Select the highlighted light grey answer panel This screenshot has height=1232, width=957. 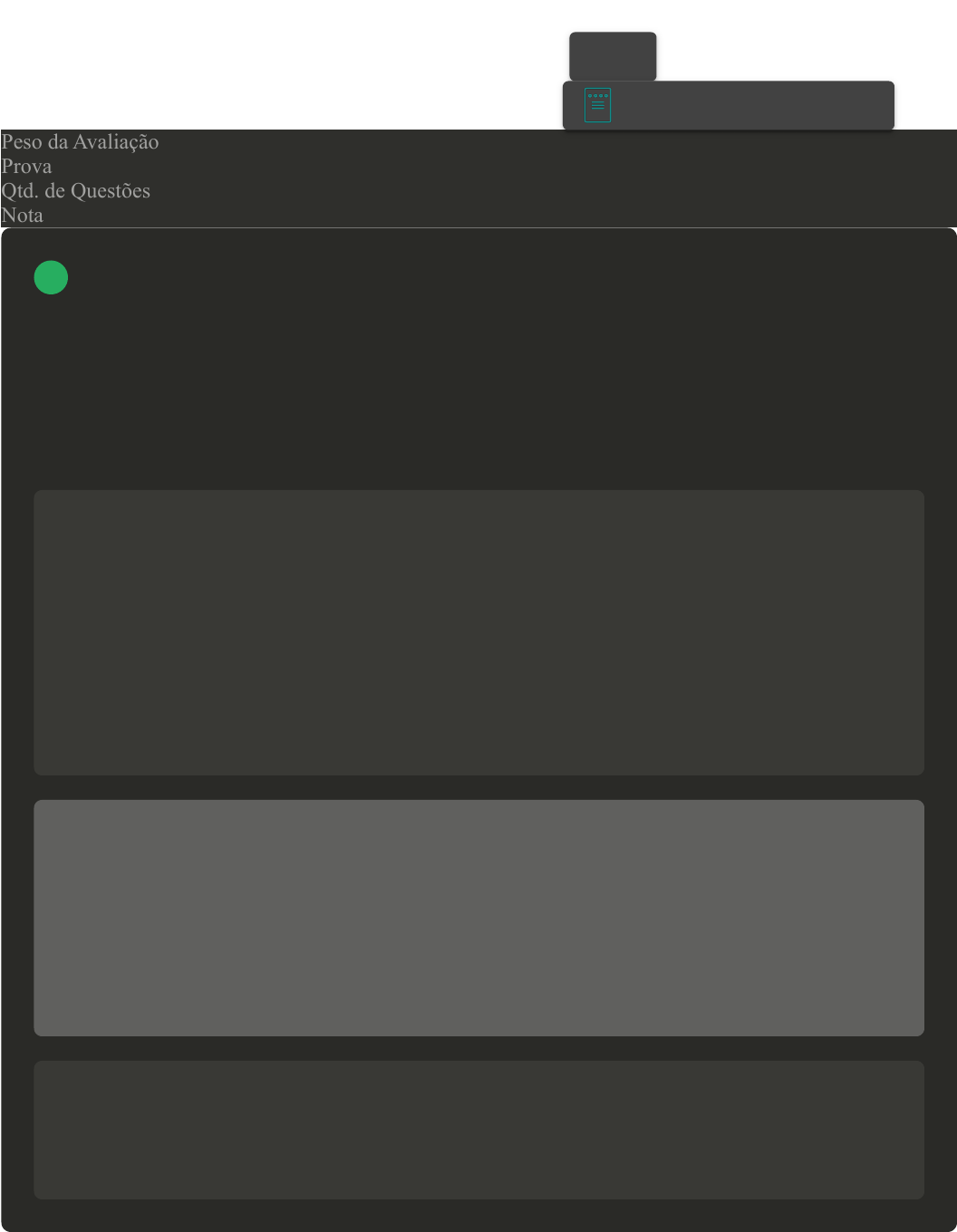pyautogui.click(x=478, y=918)
